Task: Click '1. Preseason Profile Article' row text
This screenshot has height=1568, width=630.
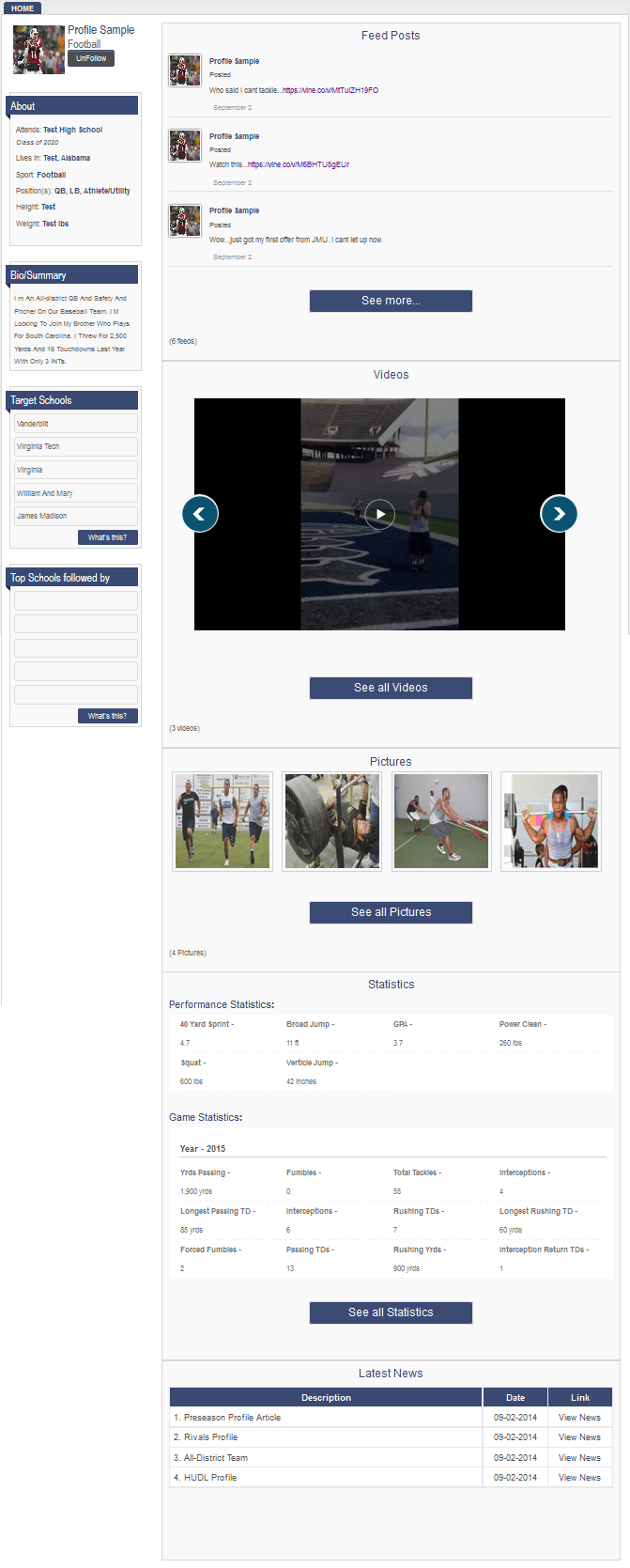Action: [x=227, y=1418]
